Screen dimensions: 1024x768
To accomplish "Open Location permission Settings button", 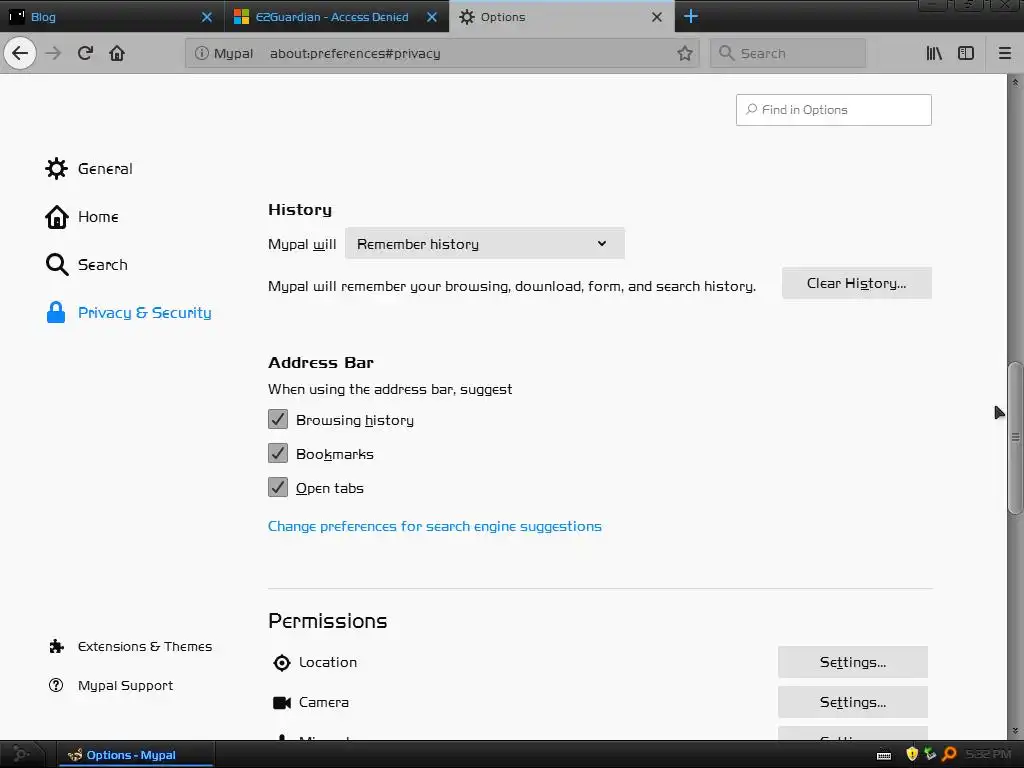I will 853,662.
